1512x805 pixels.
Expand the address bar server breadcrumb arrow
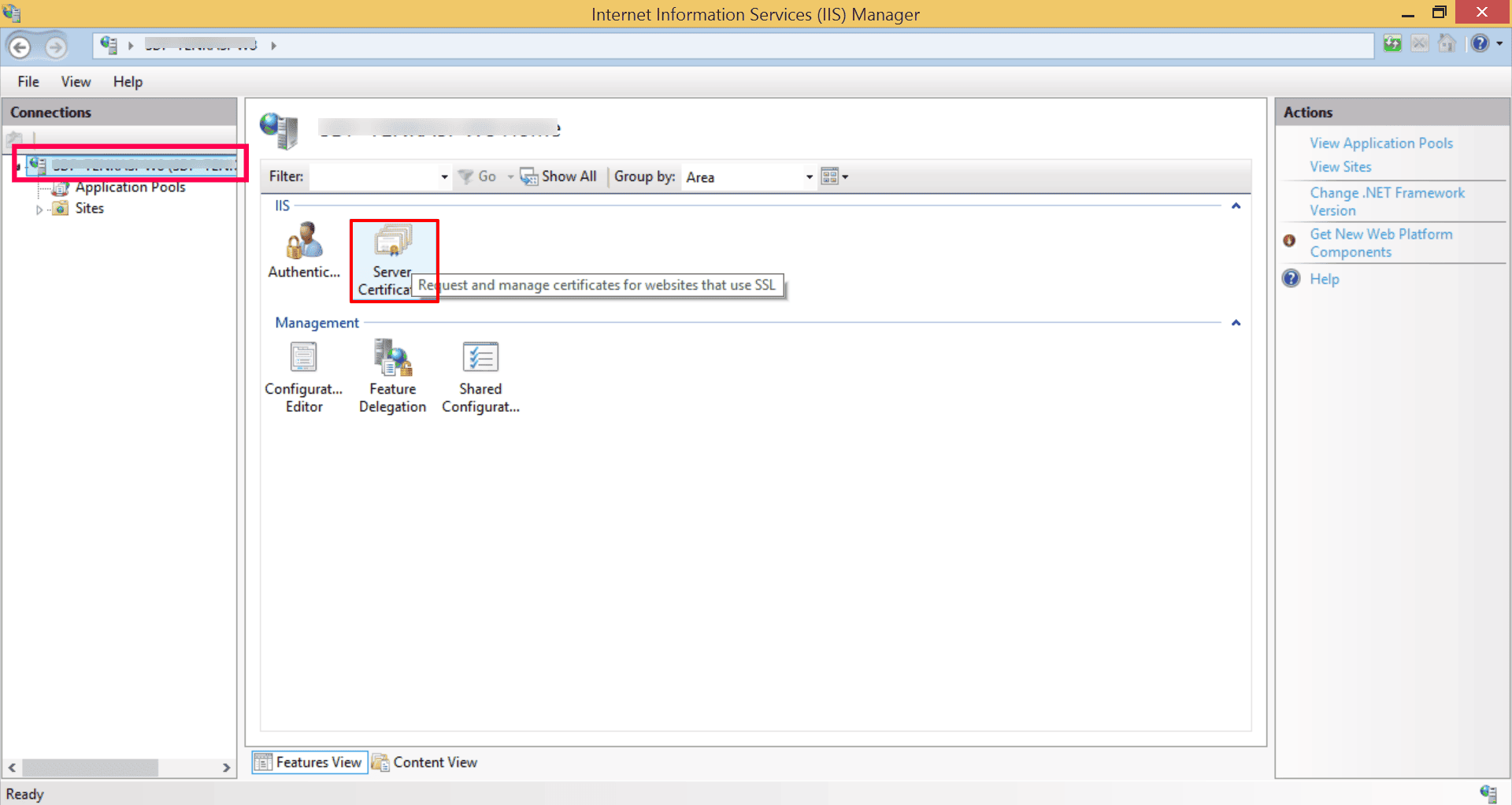click(273, 46)
